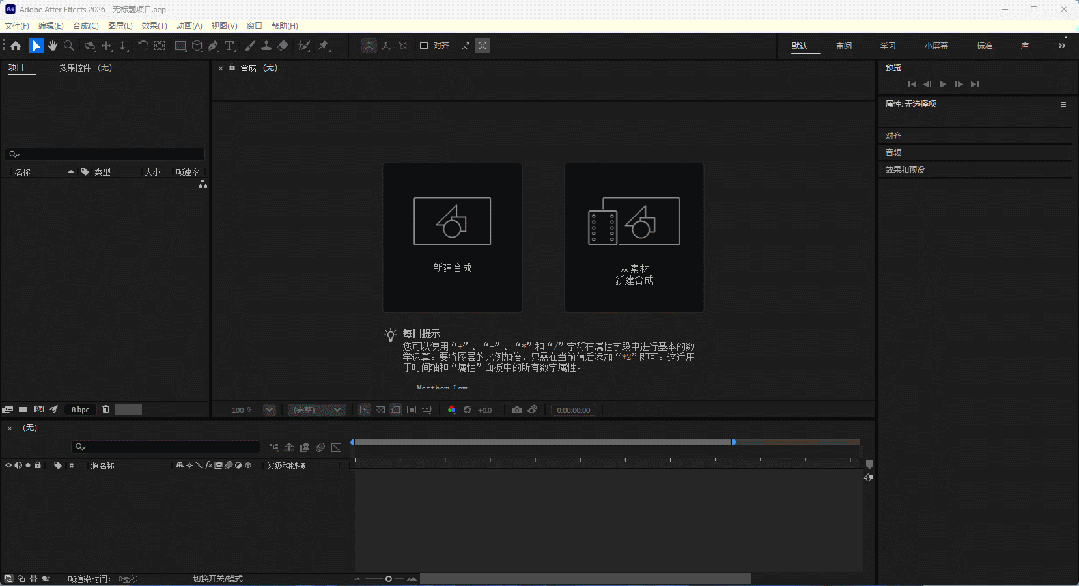This screenshot has height=586, width=1079.
Task: Open the 合成(C) menu
Action: pos(85,25)
